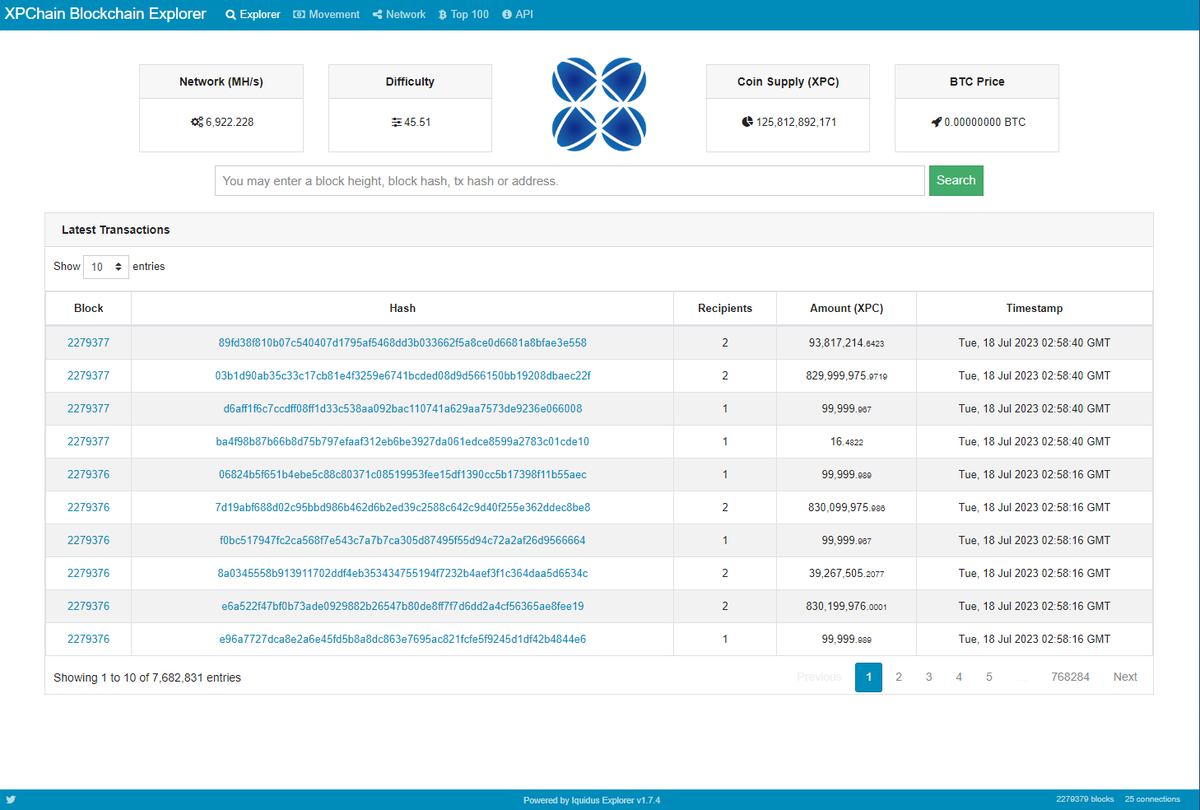
Task: Click the Showing 1 to 10 entries text
Action: (x=147, y=678)
